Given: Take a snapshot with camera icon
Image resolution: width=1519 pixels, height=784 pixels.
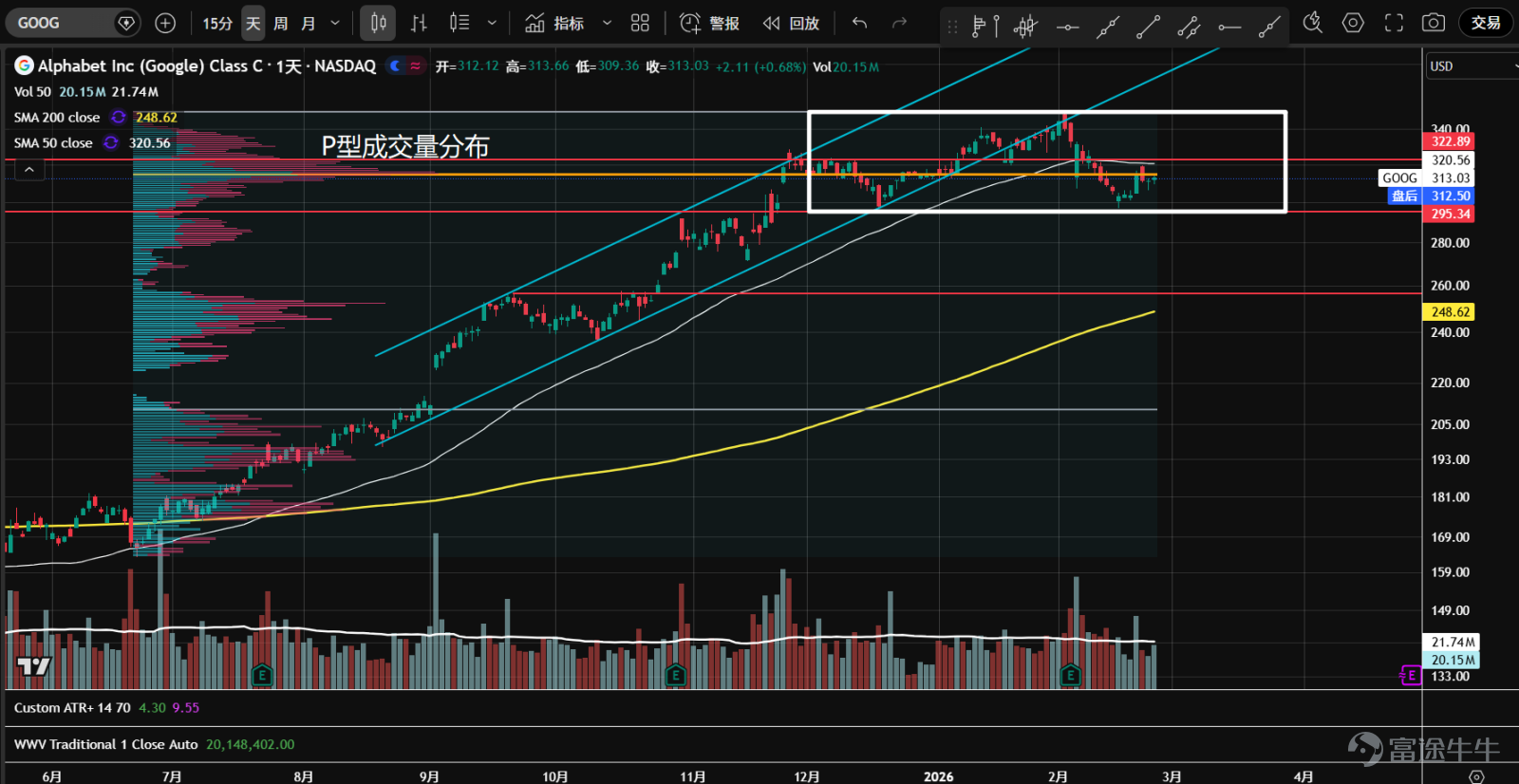Looking at the screenshot, I should [x=1434, y=23].
